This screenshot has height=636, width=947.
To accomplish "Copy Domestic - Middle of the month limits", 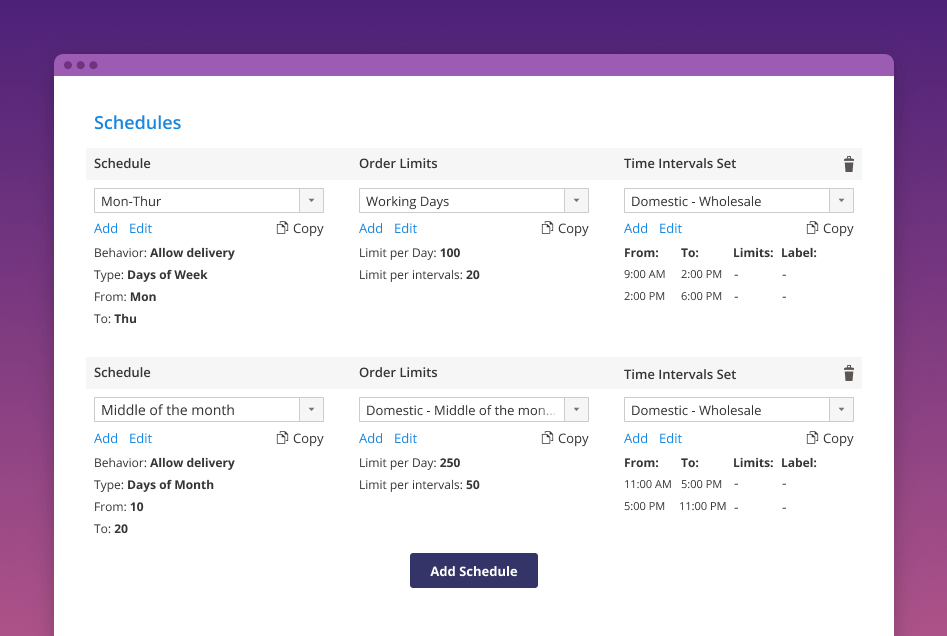I will click(565, 438).
